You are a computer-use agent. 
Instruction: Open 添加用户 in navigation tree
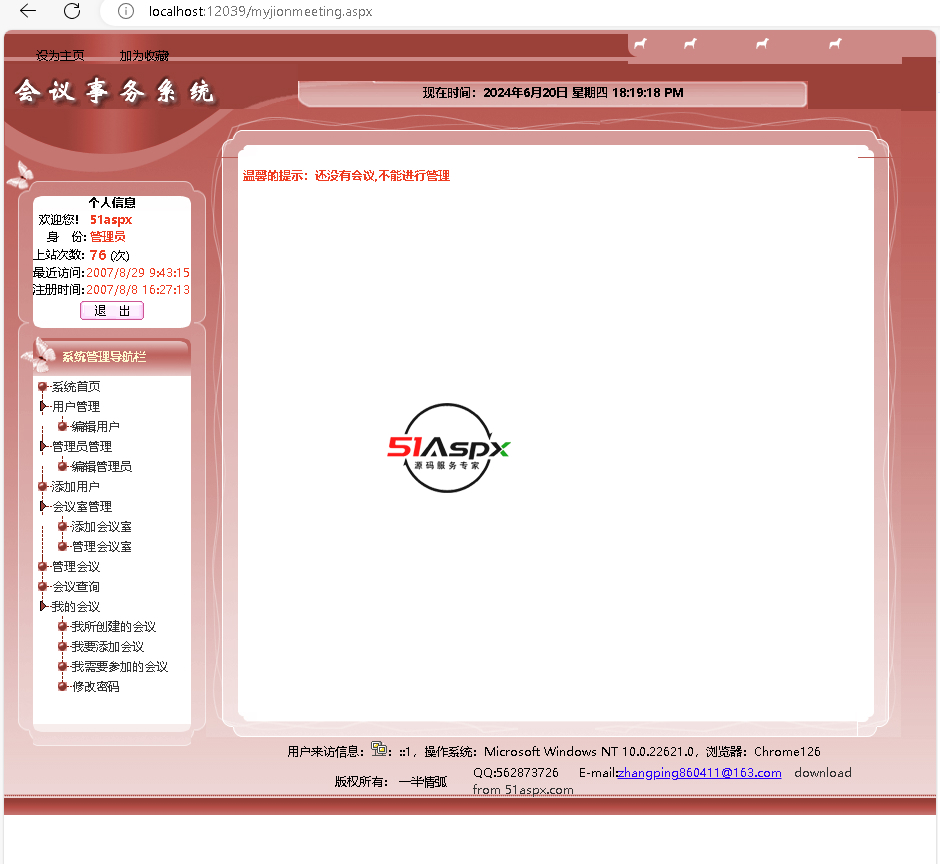coord(76,486)
